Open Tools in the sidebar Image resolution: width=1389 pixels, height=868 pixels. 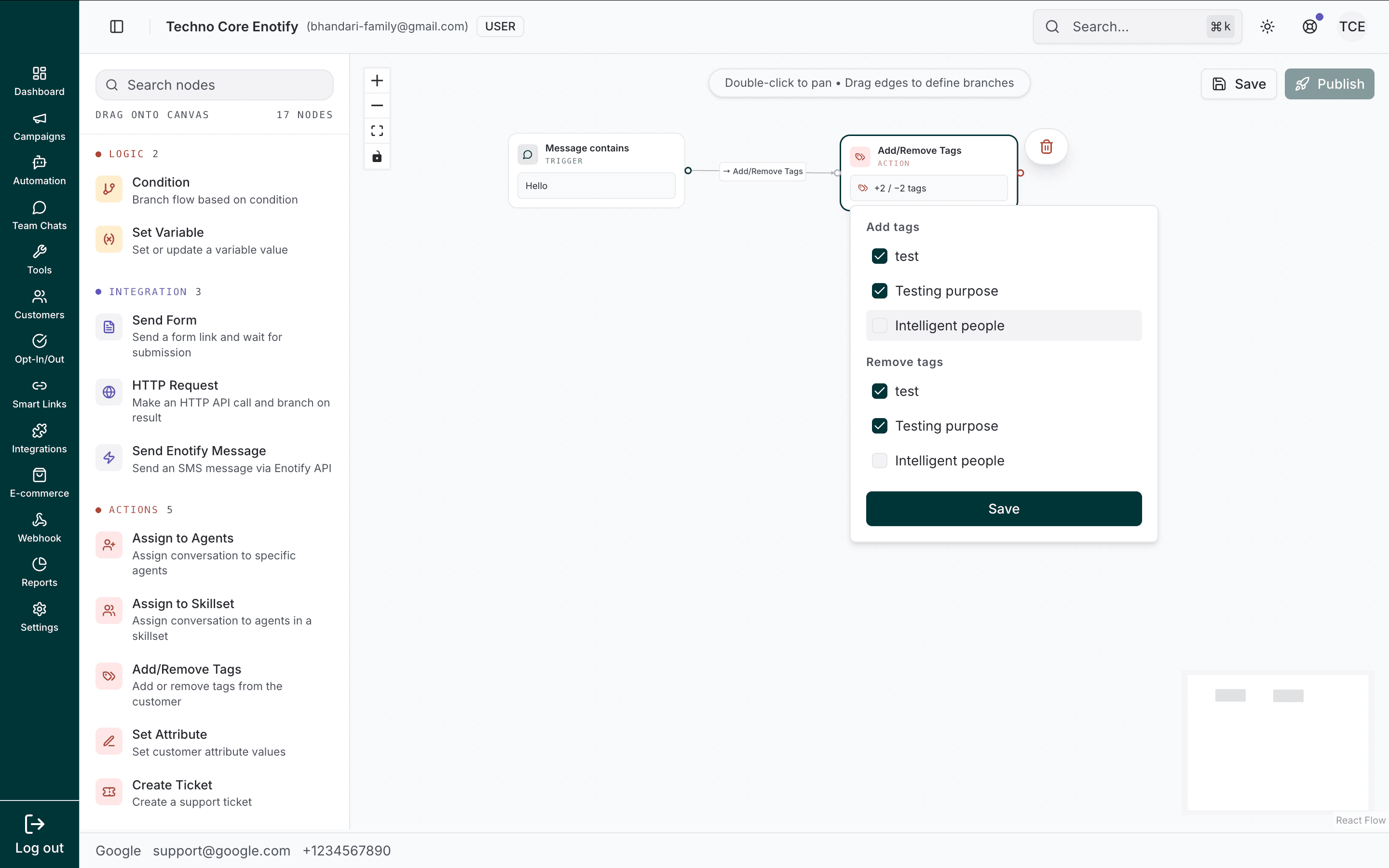click(40, 260)
